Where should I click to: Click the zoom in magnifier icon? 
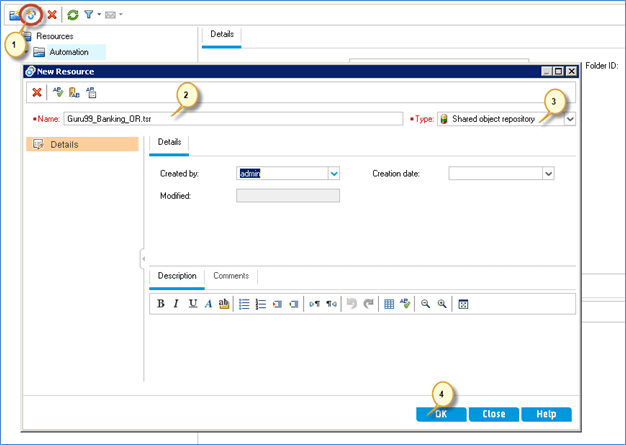[x=442, y=304]
